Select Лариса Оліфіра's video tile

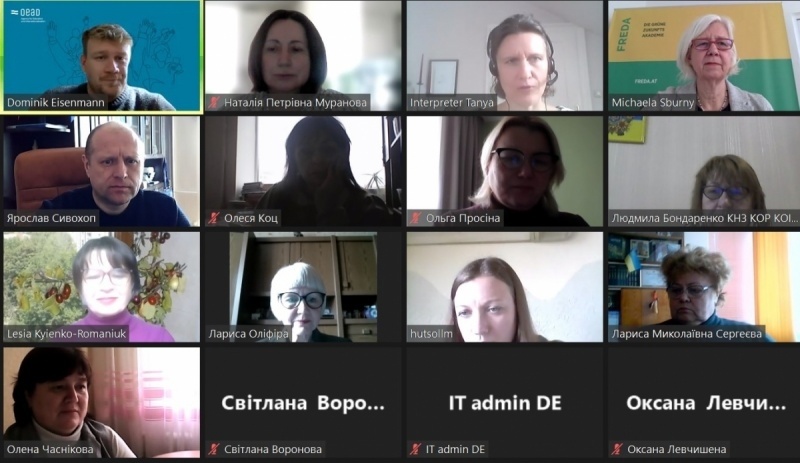pyautogui.click(x=303, y=287)
